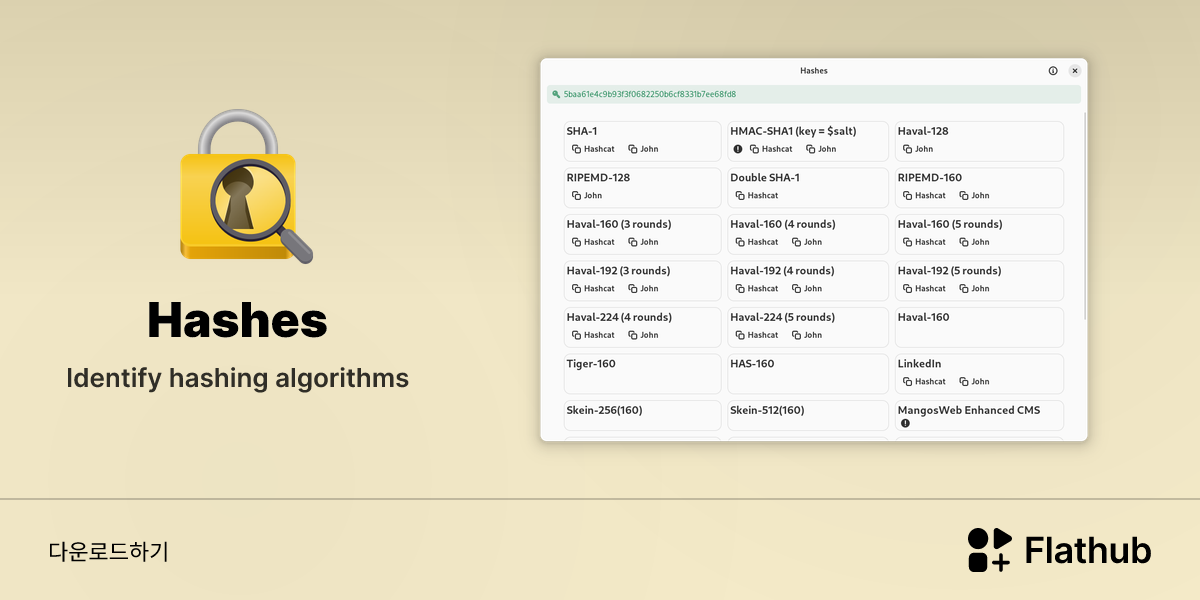
Task: Click the Hashes padlock app icon
Action: pyautogui.click(x=246, y=186)
